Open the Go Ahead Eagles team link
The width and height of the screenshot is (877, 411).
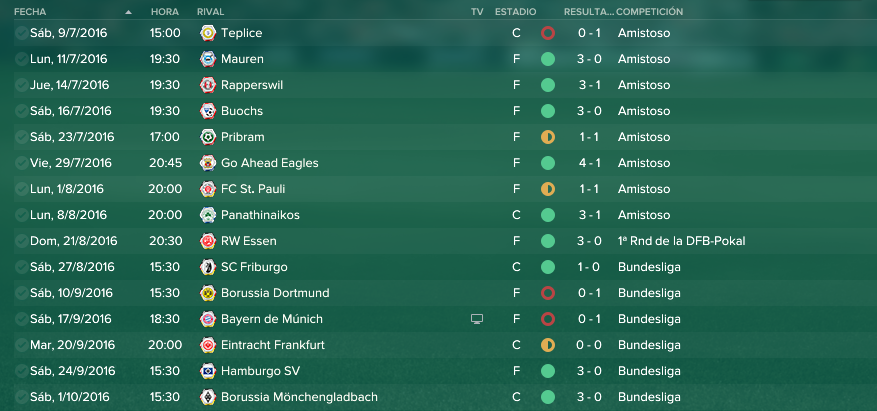pos(270,163)
